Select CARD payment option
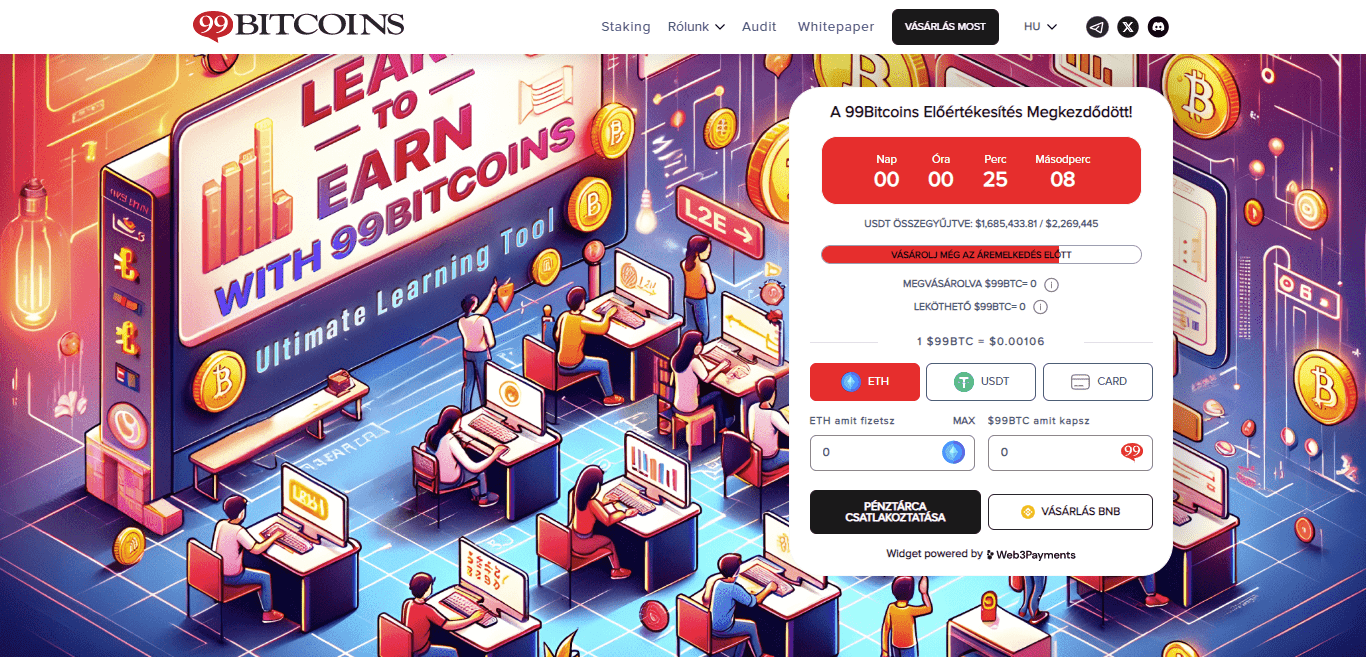The image size is (1366, 657). pyautogui.click(x=1098, y=381)
